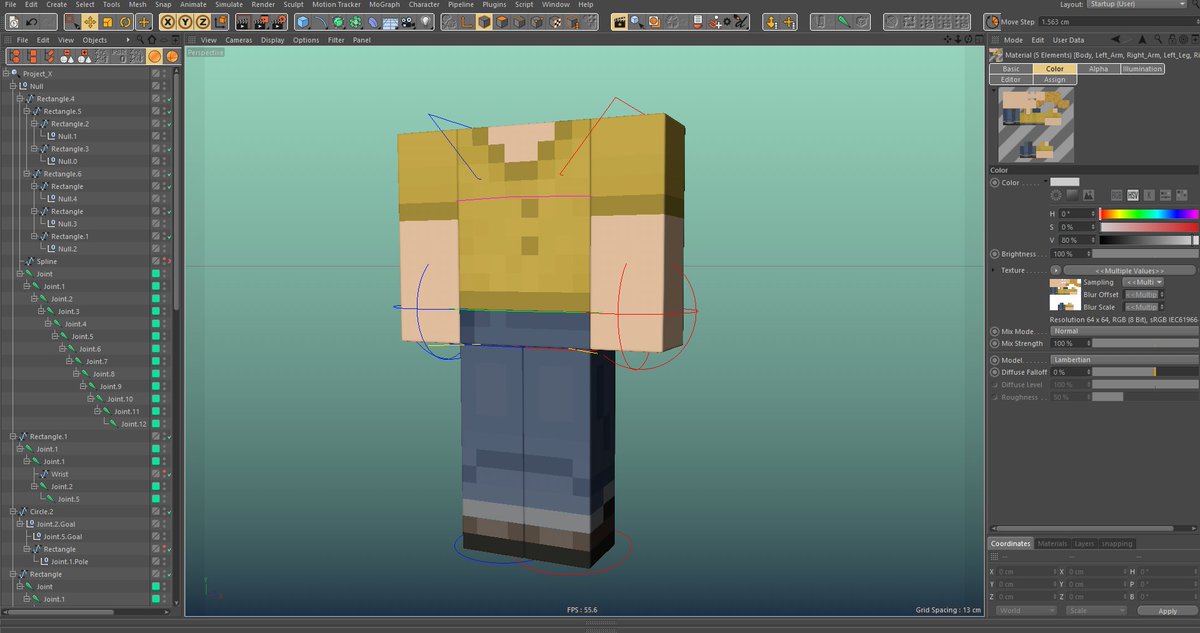
Task: Click the home icon in Object Manager
Action: click(151, 40)
